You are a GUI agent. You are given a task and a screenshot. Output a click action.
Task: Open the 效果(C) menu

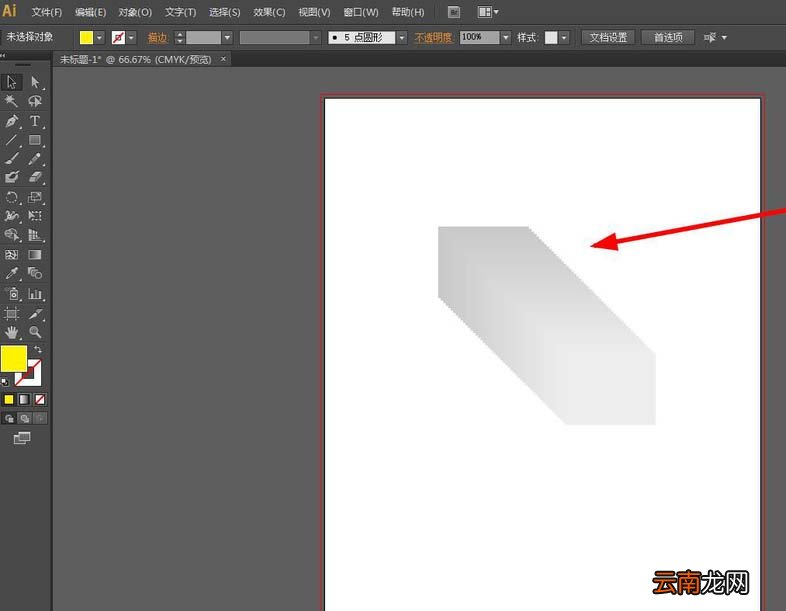269,12
